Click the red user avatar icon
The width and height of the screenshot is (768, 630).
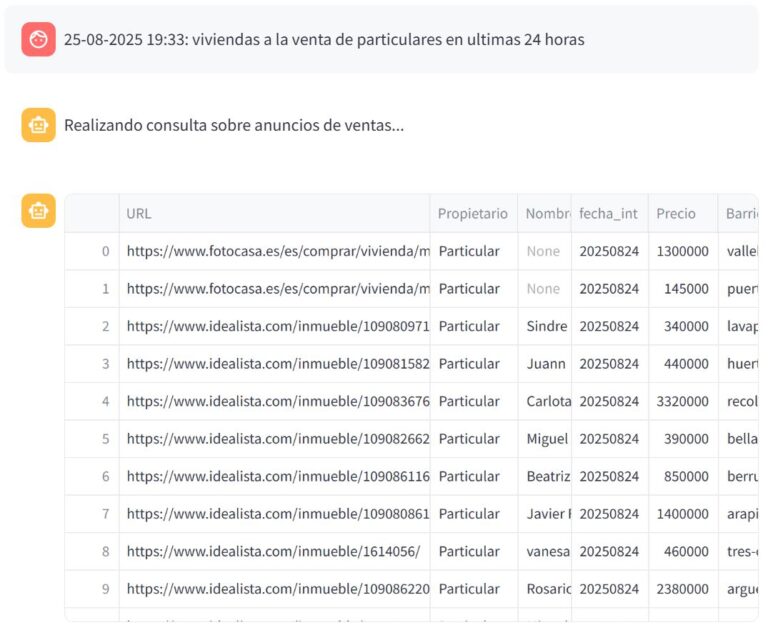point(38,39)
